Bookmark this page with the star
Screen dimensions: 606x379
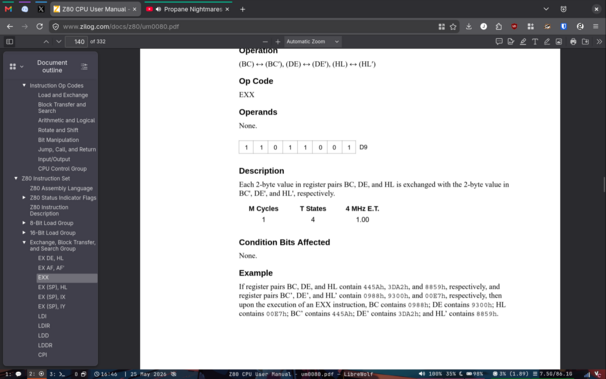453,27
